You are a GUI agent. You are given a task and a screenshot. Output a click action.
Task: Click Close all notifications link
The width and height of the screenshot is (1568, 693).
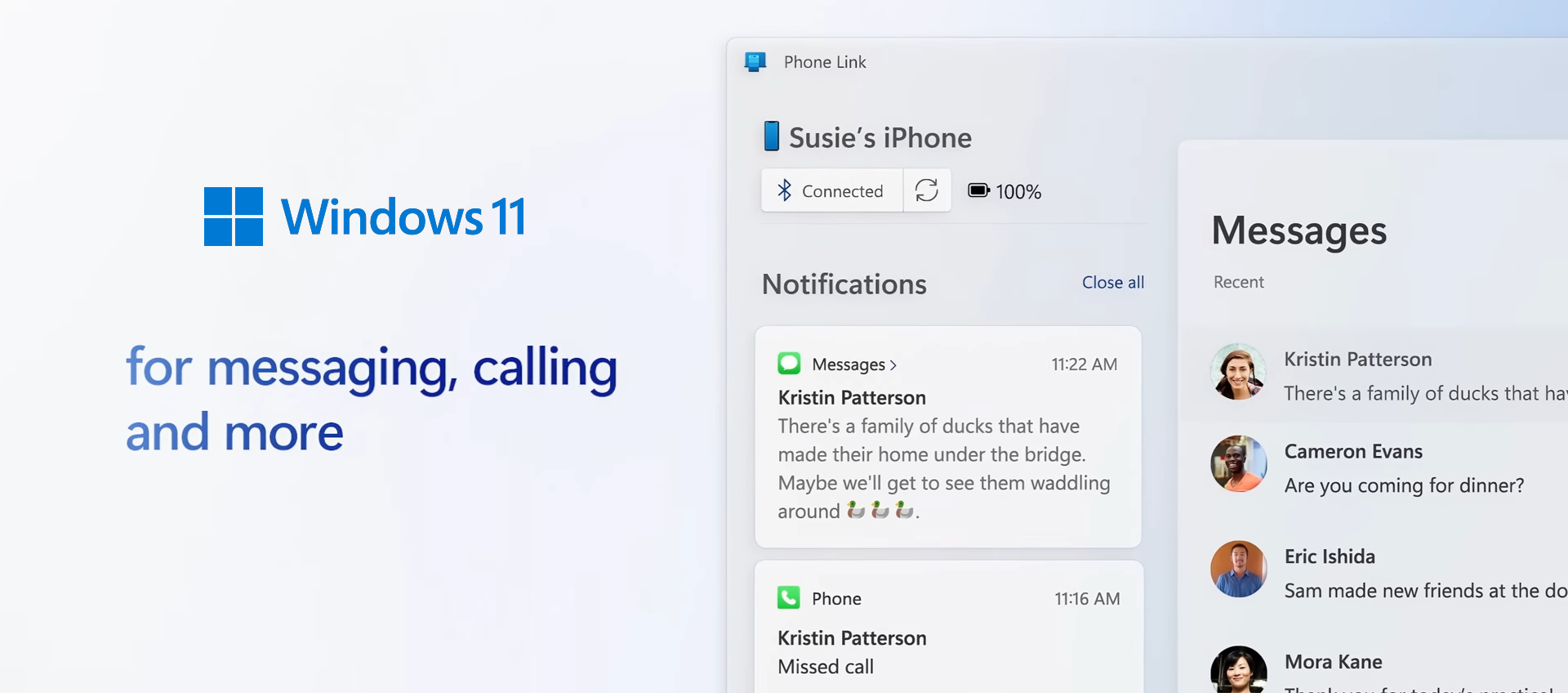[x=1112, y=282]
